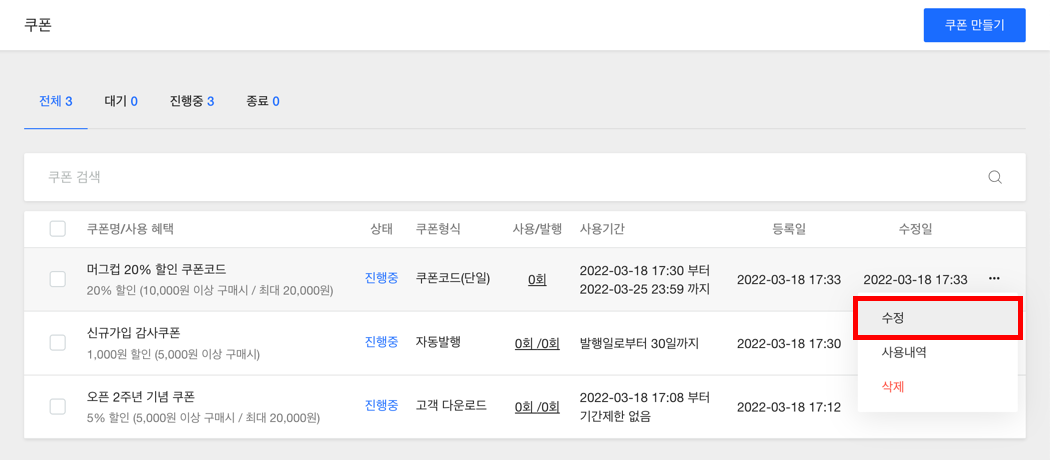Go to the 종료 tab
The height and width of the screenshot is (460, 1050).
(x=263, y=101)
